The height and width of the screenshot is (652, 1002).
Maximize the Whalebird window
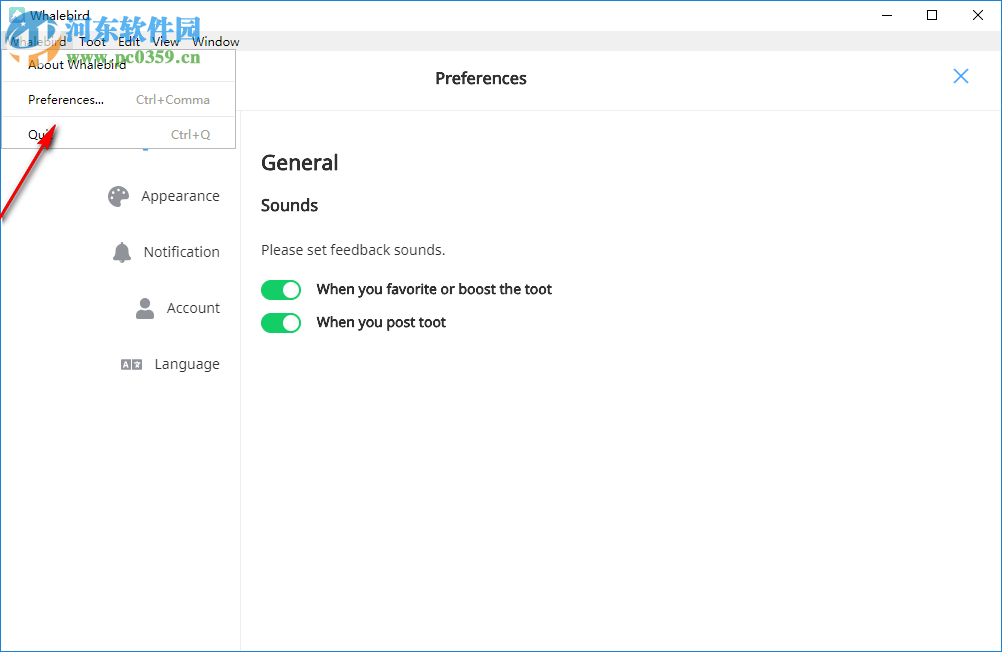pos(932,15)
